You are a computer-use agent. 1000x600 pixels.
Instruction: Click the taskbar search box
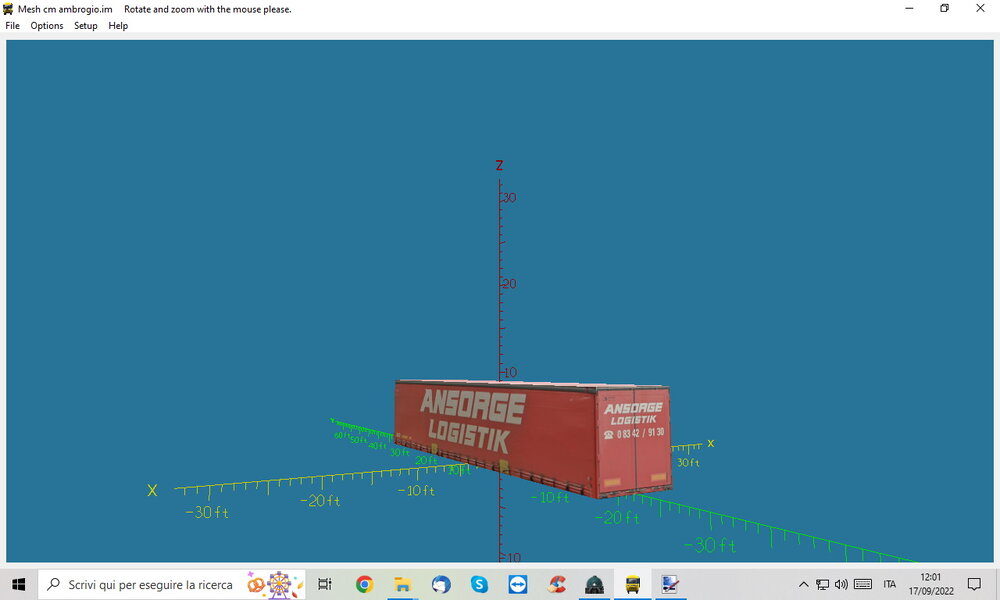click(172, 584)
